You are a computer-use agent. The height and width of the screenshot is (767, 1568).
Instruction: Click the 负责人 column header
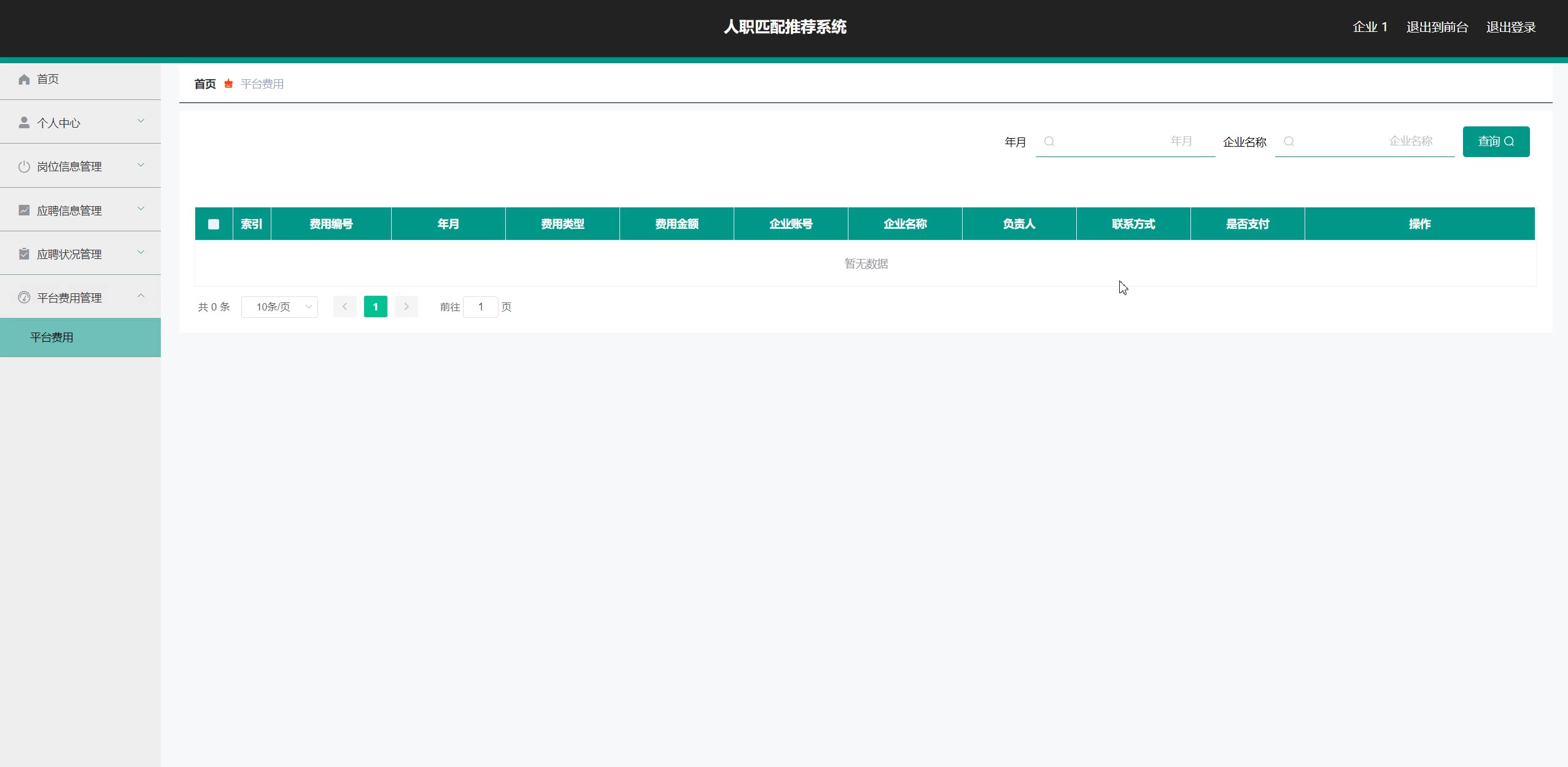[1019, 224]
